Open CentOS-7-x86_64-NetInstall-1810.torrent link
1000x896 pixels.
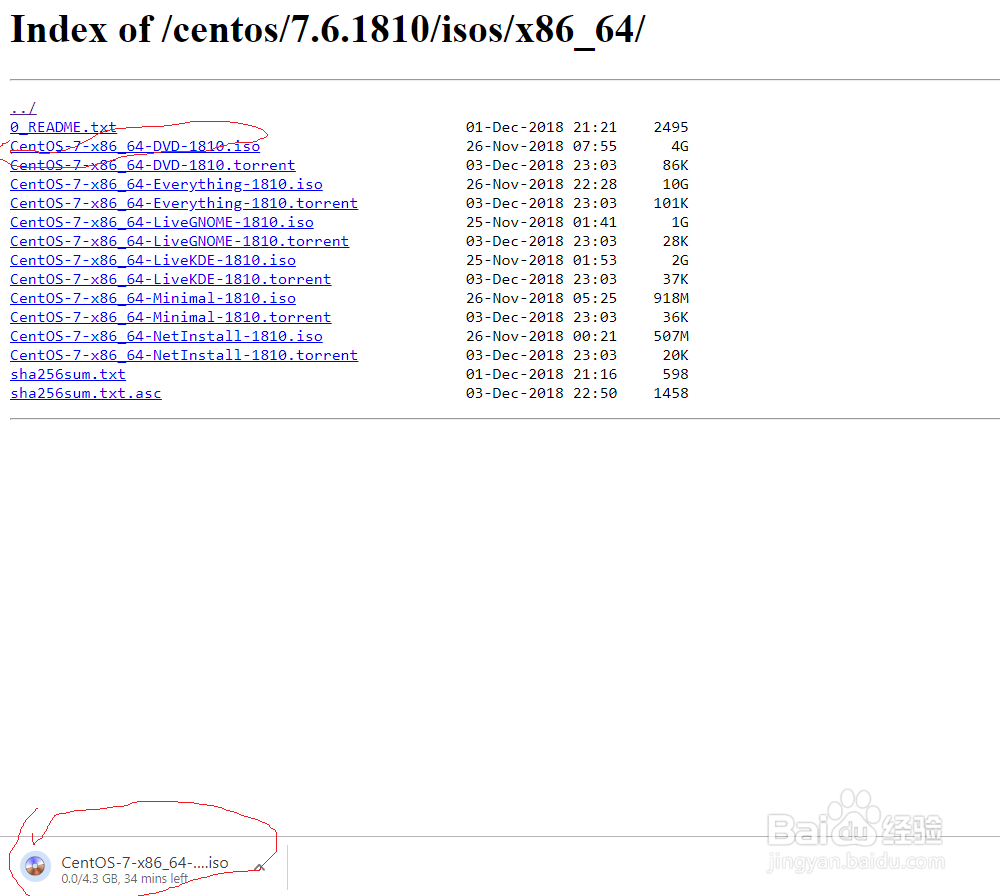(x=184, y=355)
